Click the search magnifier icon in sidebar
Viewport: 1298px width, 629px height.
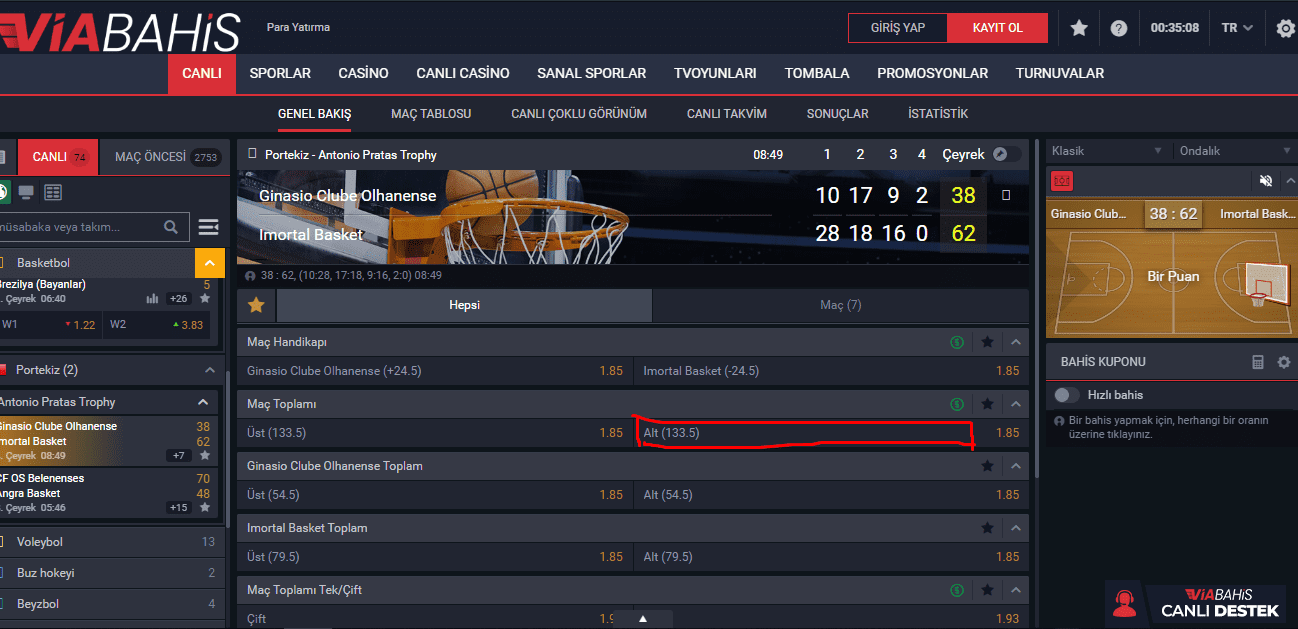coord(171,227)
